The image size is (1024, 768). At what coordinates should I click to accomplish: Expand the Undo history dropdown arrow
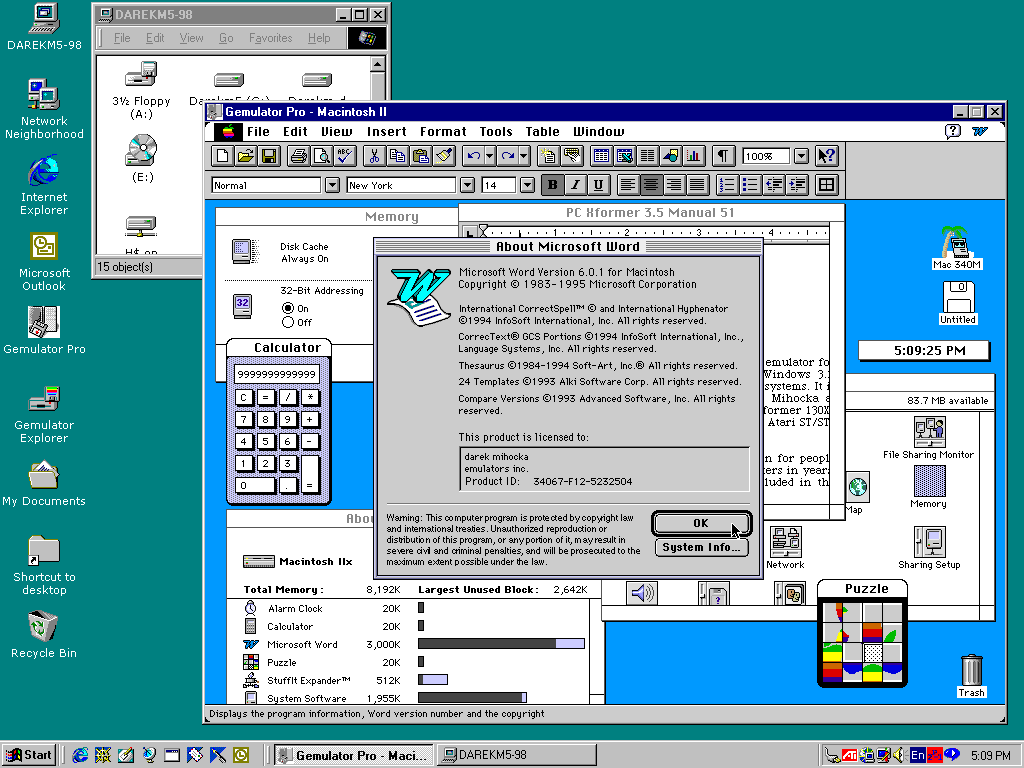coord(489,156)
